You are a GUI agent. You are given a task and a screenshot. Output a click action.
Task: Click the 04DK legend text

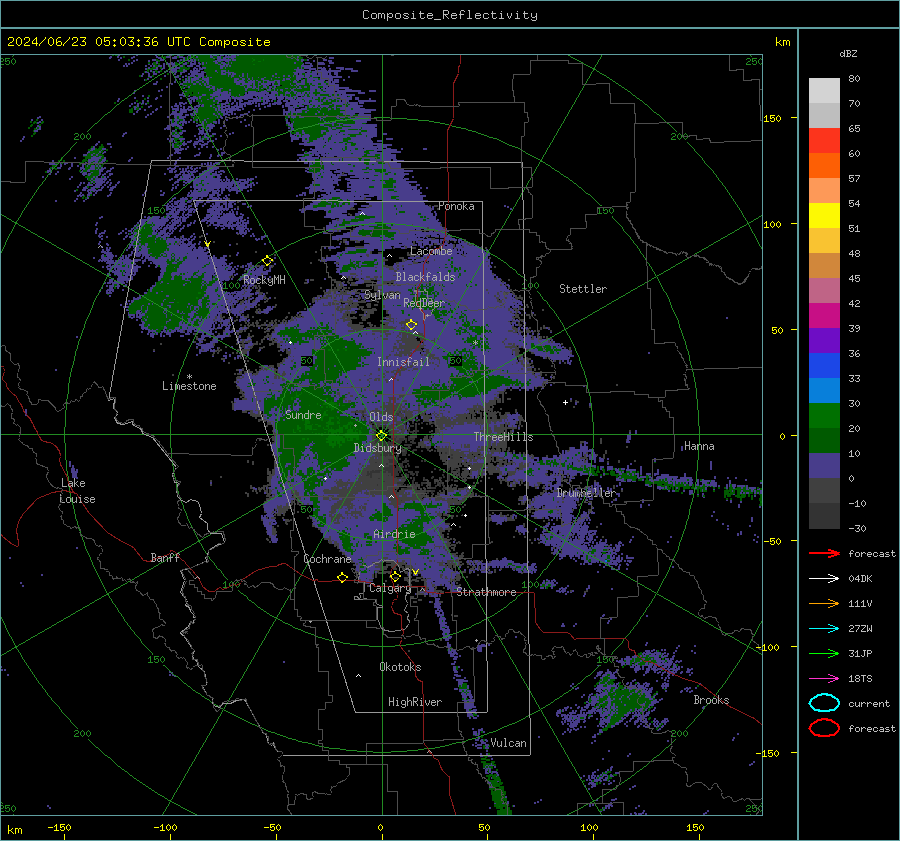click(860, 579)
